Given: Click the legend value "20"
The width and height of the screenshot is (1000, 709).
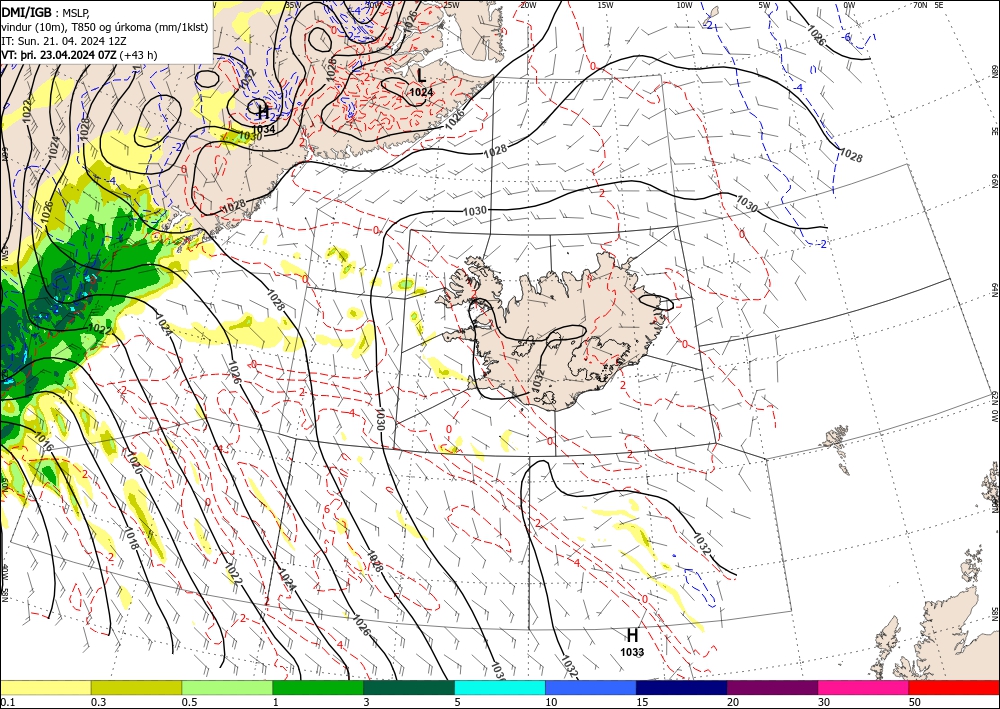Looking at the screenshot, I should click(733, 702).
